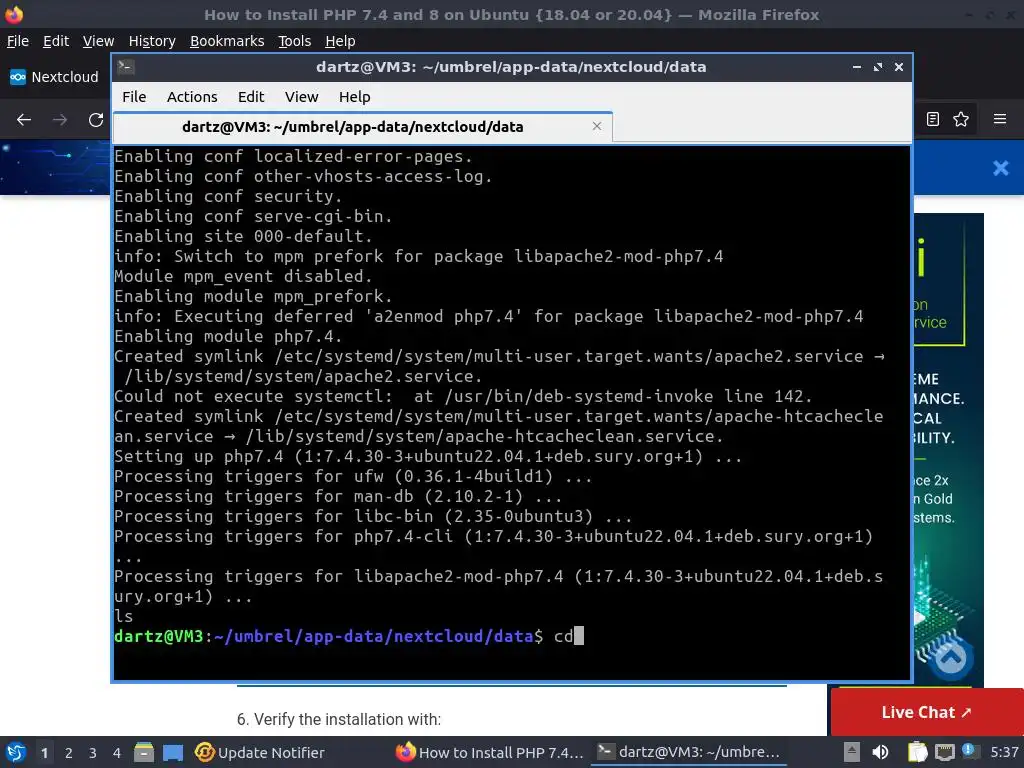Click line 'Processing triggers for man-db'
The height and width of the screenshot is (768, 1024).
338,496
